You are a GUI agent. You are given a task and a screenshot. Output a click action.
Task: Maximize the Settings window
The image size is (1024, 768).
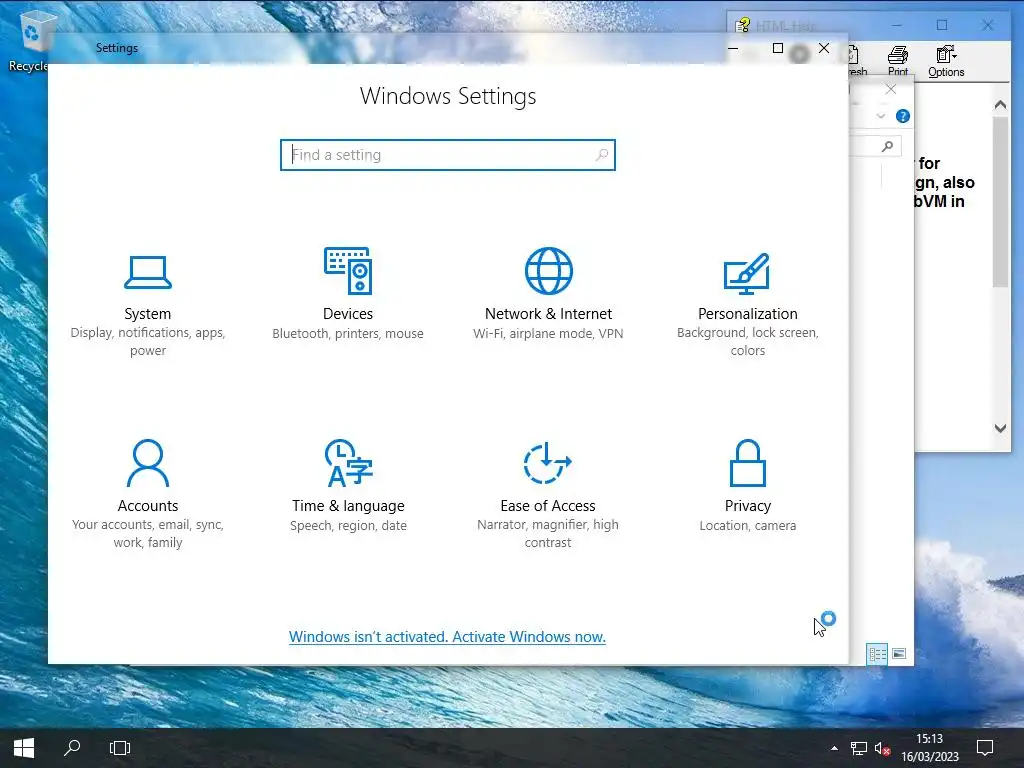[778, 48]
